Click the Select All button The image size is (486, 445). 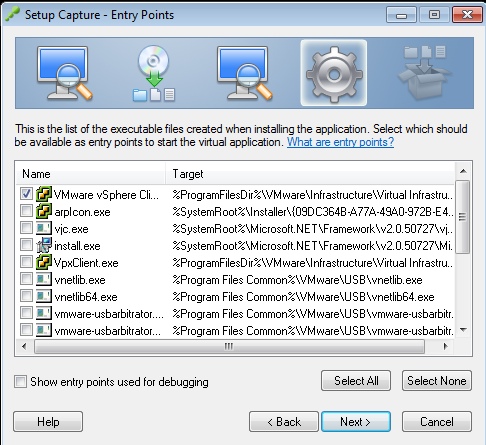[356, 380]
